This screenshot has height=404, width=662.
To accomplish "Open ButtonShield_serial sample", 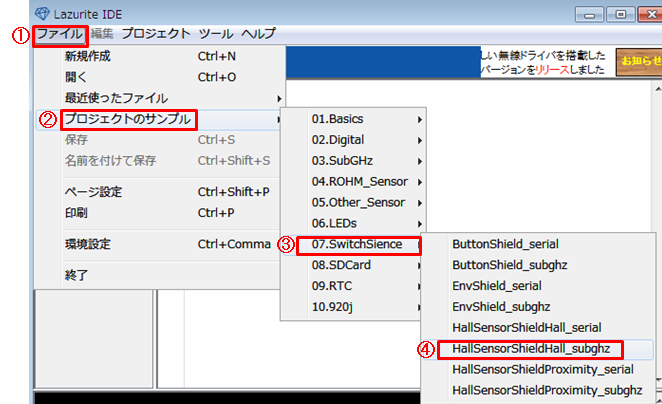I will (538, 244).
